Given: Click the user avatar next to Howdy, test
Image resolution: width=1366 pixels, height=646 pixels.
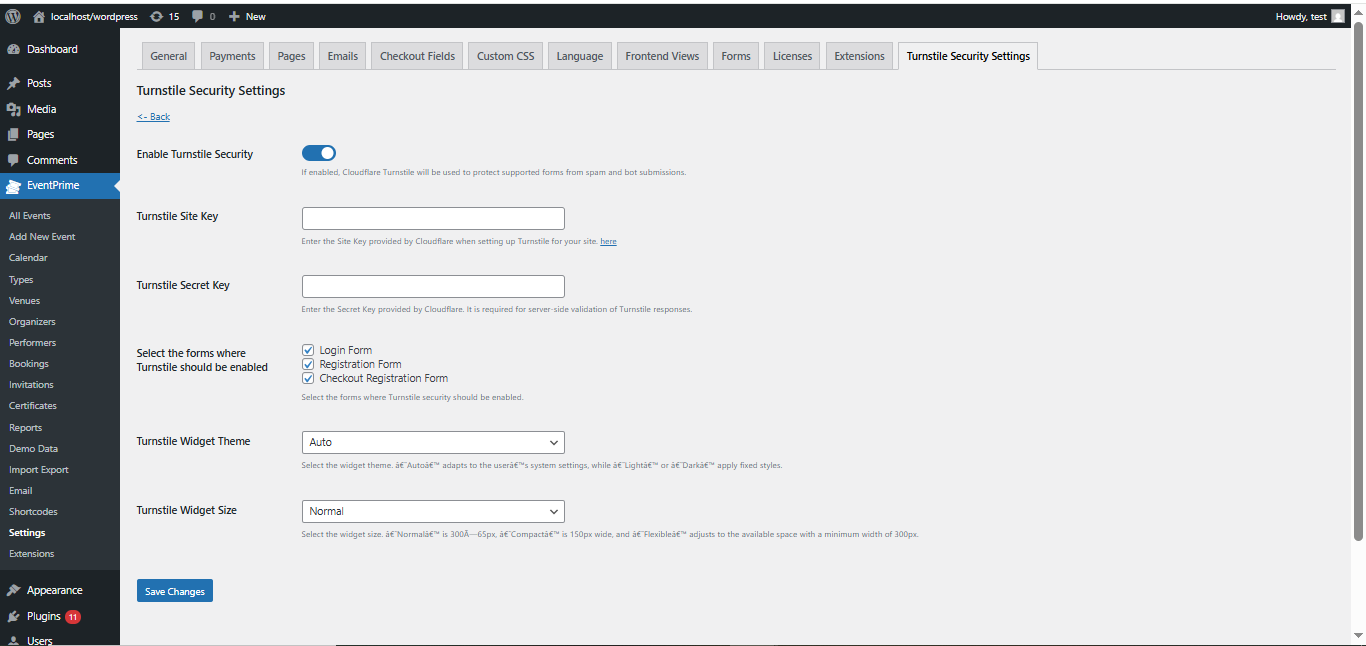Looking at the screenshot, I should coord(1338,16).
